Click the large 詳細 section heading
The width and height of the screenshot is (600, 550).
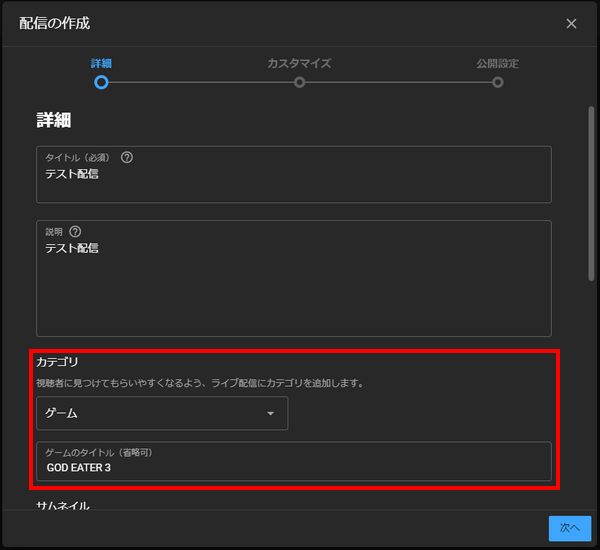point(54,120)
